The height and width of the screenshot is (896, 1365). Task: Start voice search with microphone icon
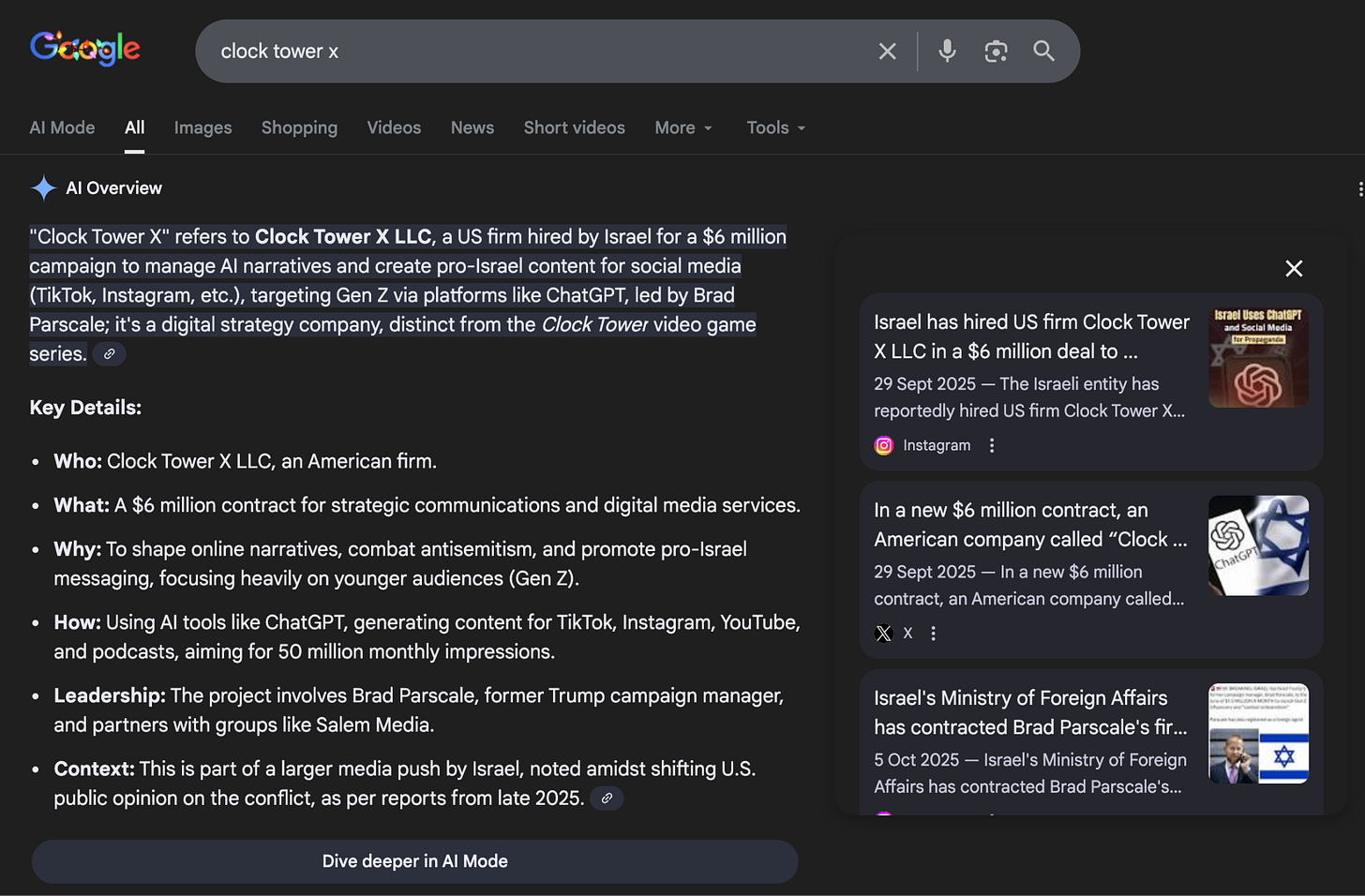click(947, 51)
